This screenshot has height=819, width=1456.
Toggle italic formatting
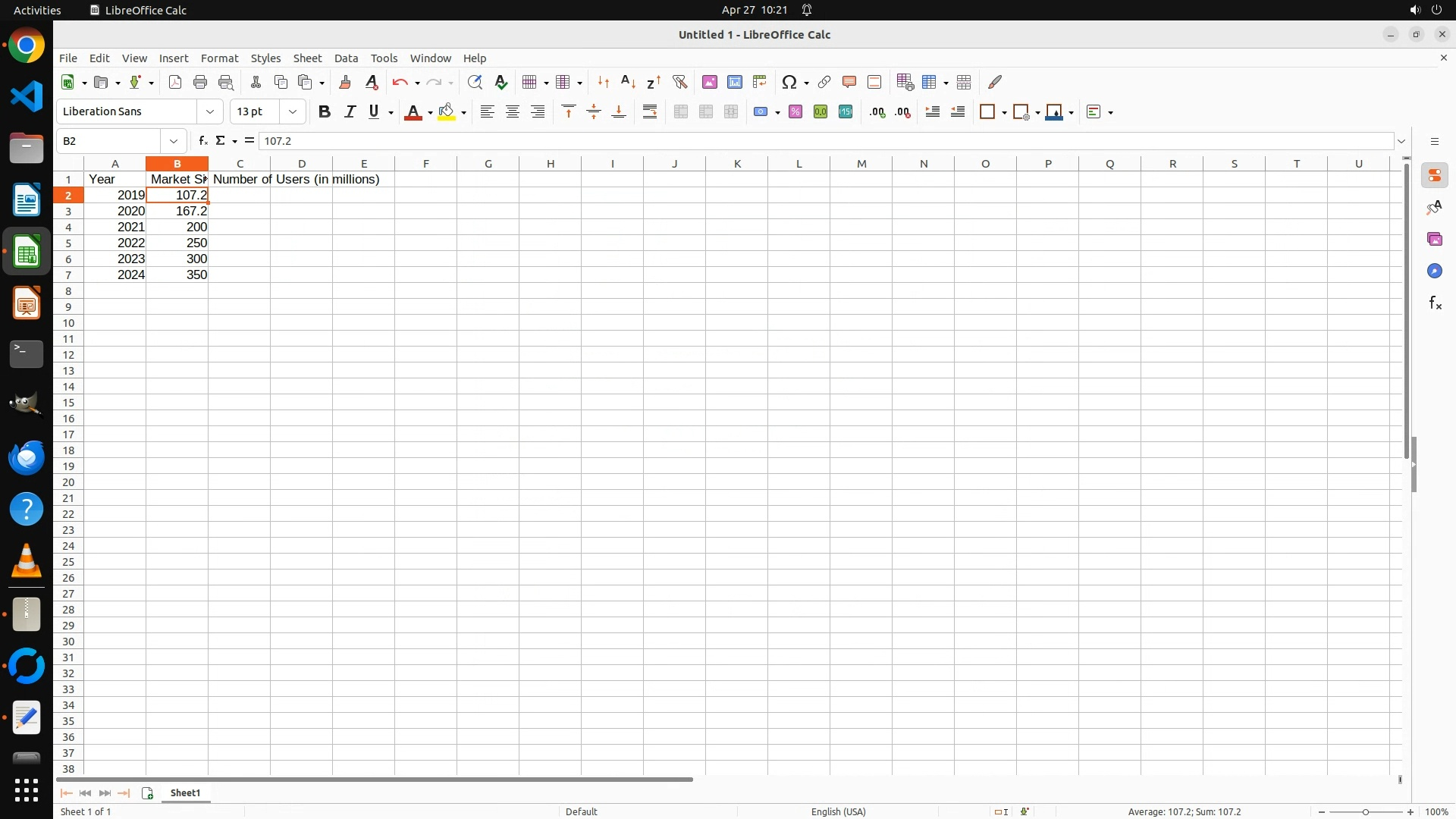(350, 112)
